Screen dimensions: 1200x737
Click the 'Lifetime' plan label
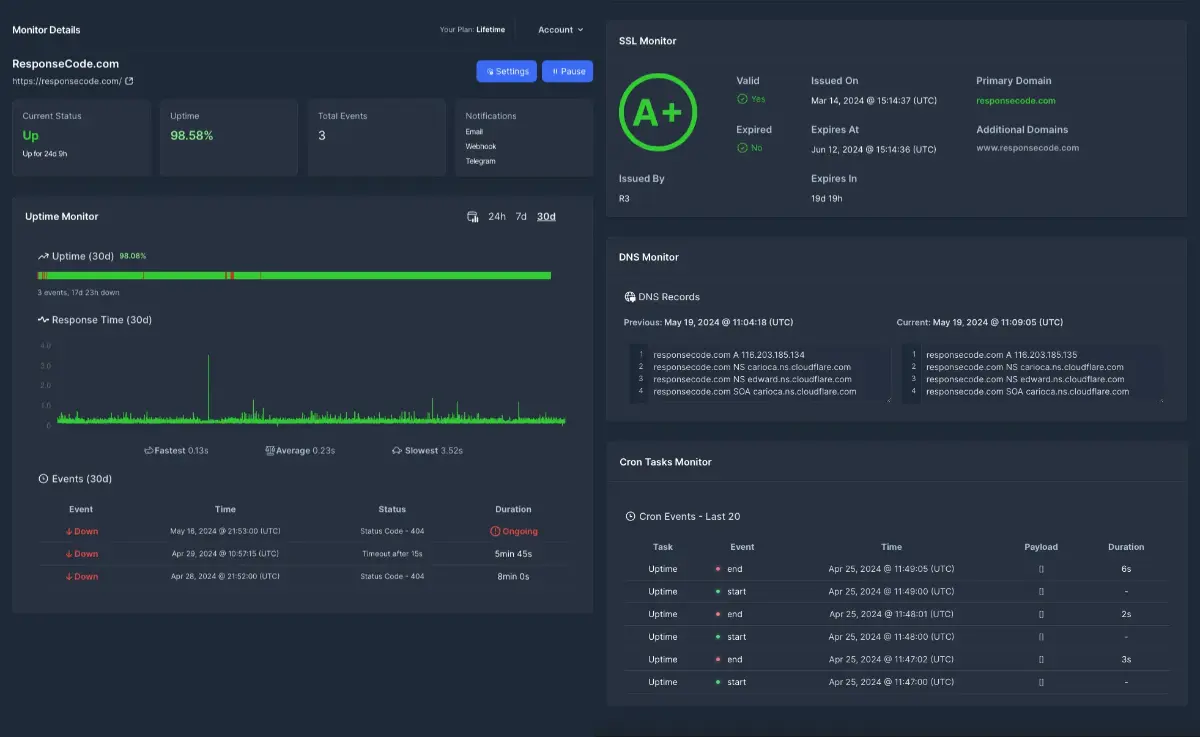[x=491, y=30]
